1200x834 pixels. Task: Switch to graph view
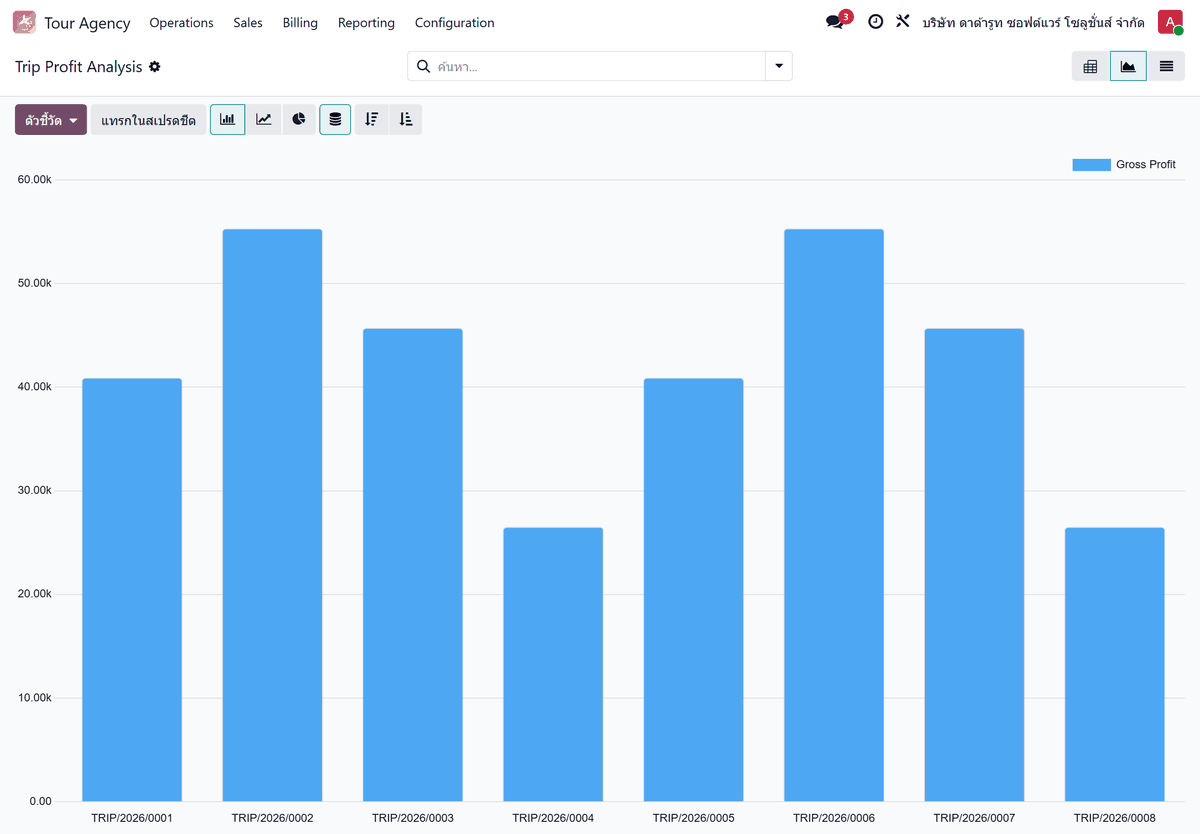tap(1128, 66)
